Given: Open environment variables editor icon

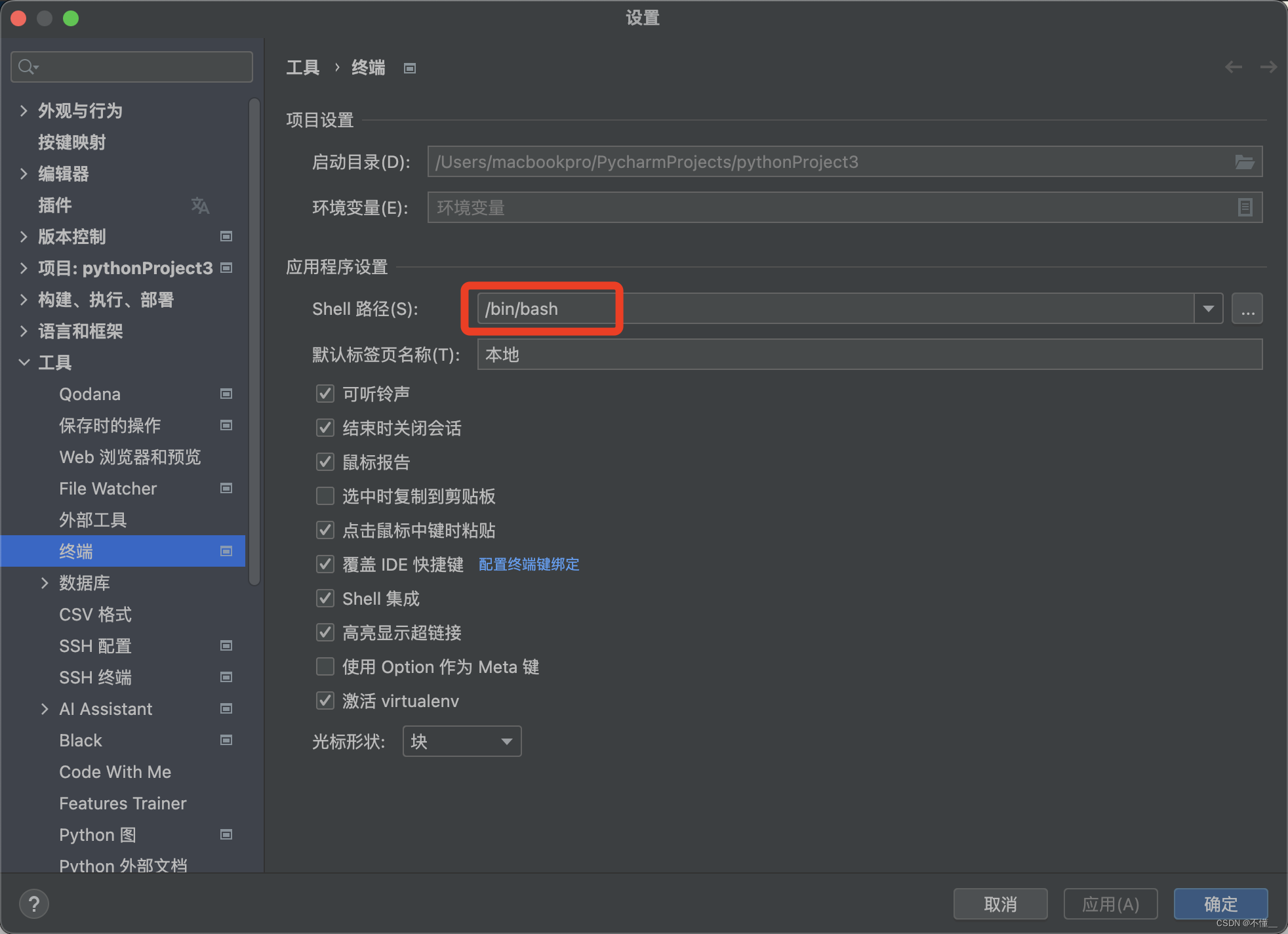Looking at the screenshot, I should (x=1245, y=208).
